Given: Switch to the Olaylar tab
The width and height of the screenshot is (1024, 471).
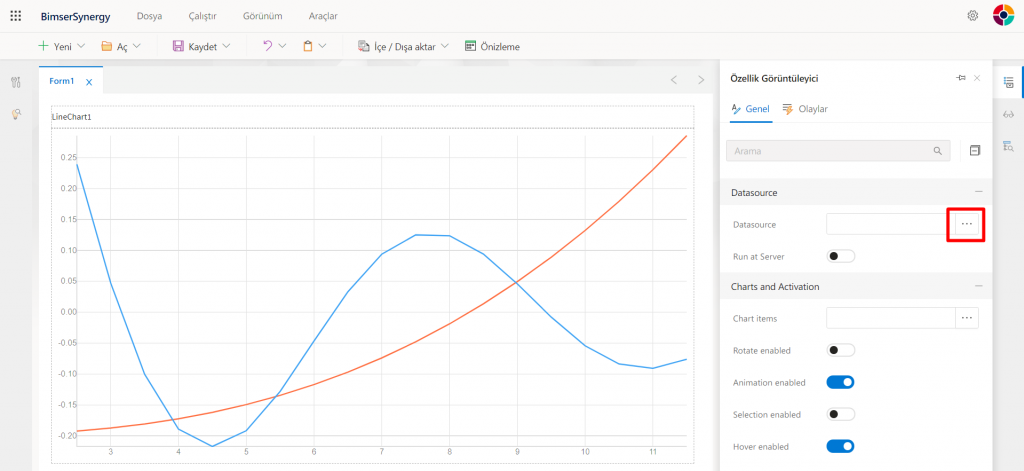Looking at the screenshot, I should 805,109.
